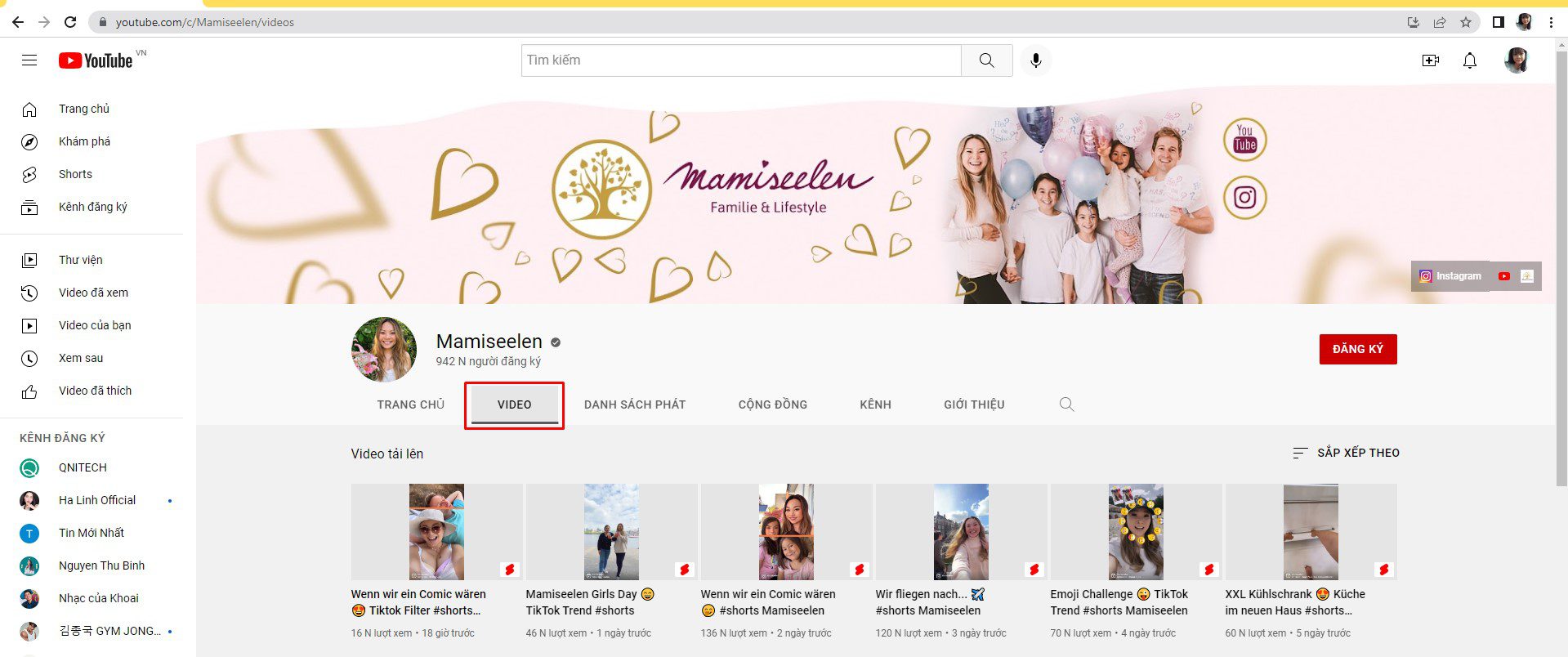Image resolution: width=1568 pixels, height=657 pixels.
Task: Open Emoji Challenge video thumbnail
Action: pos(1136,532)
